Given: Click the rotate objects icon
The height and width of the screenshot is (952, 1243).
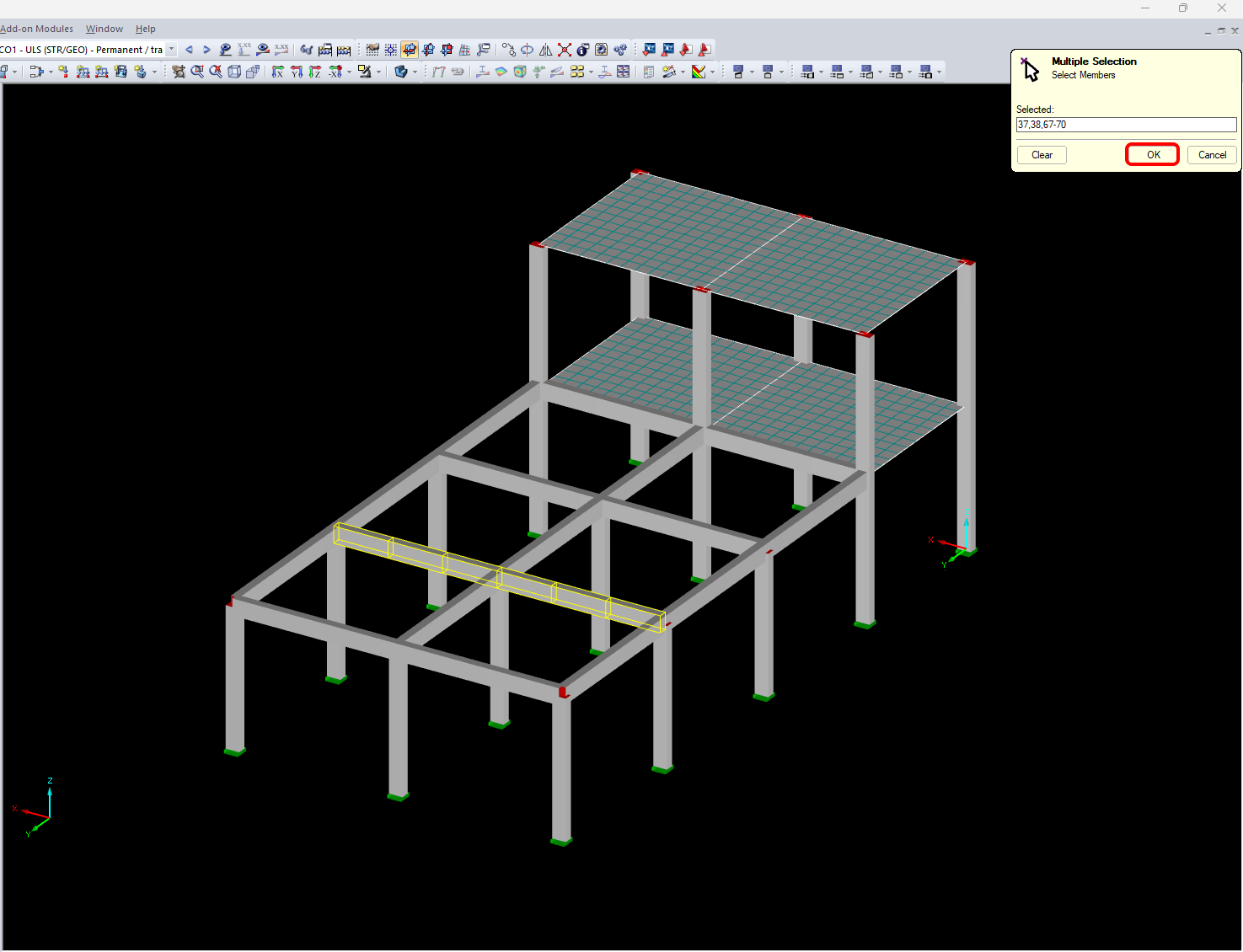Looking at the screenshot, I should (x=527, y=50).
